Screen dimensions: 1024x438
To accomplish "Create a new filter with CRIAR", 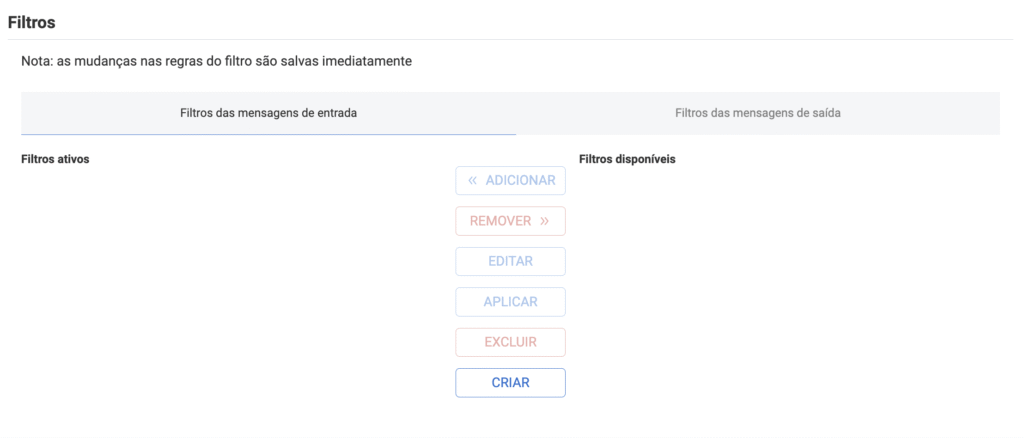I will [x=510, y=382].
